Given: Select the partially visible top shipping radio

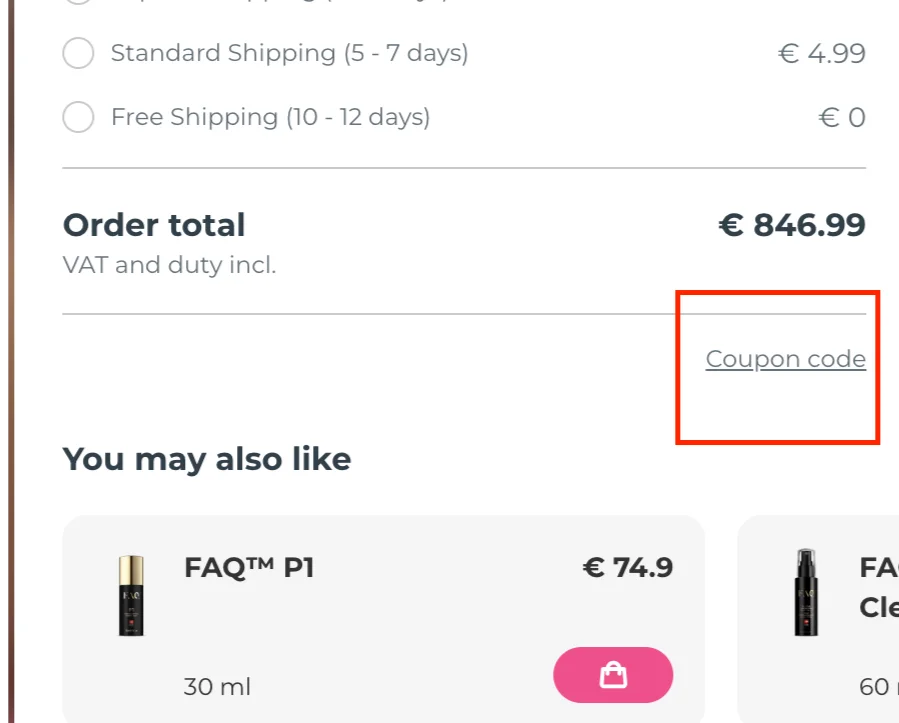Looking at the screenshot, I should point(78,2).
